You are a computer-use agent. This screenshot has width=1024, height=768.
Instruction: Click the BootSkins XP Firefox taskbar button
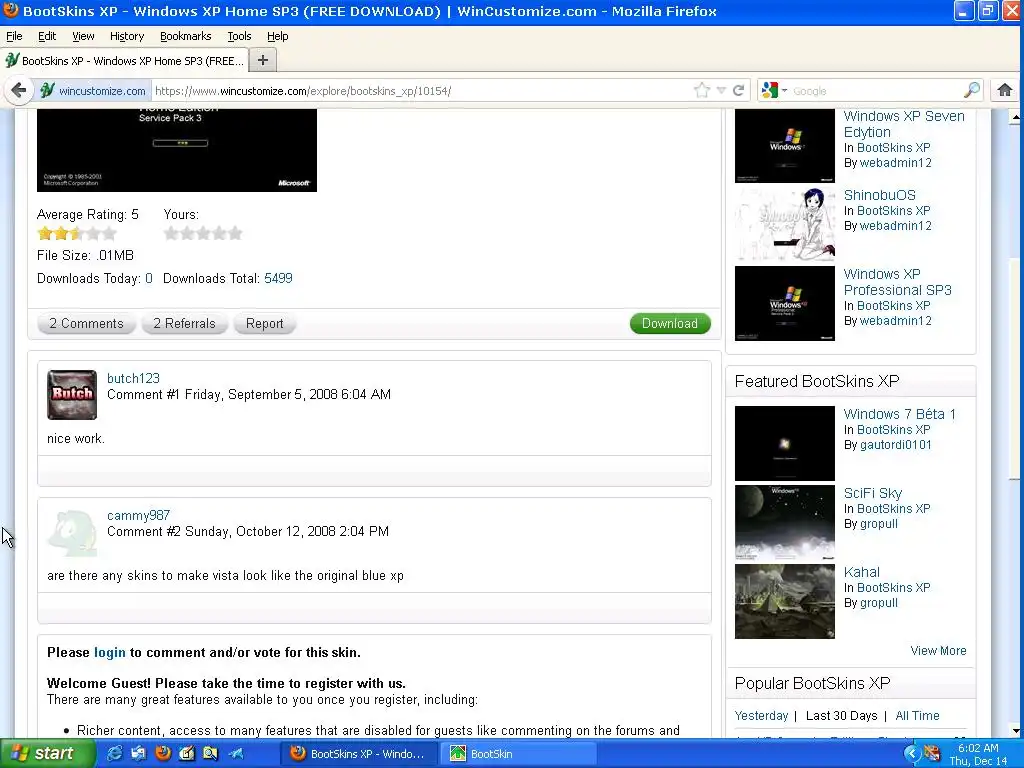click(x=358, y=754)
